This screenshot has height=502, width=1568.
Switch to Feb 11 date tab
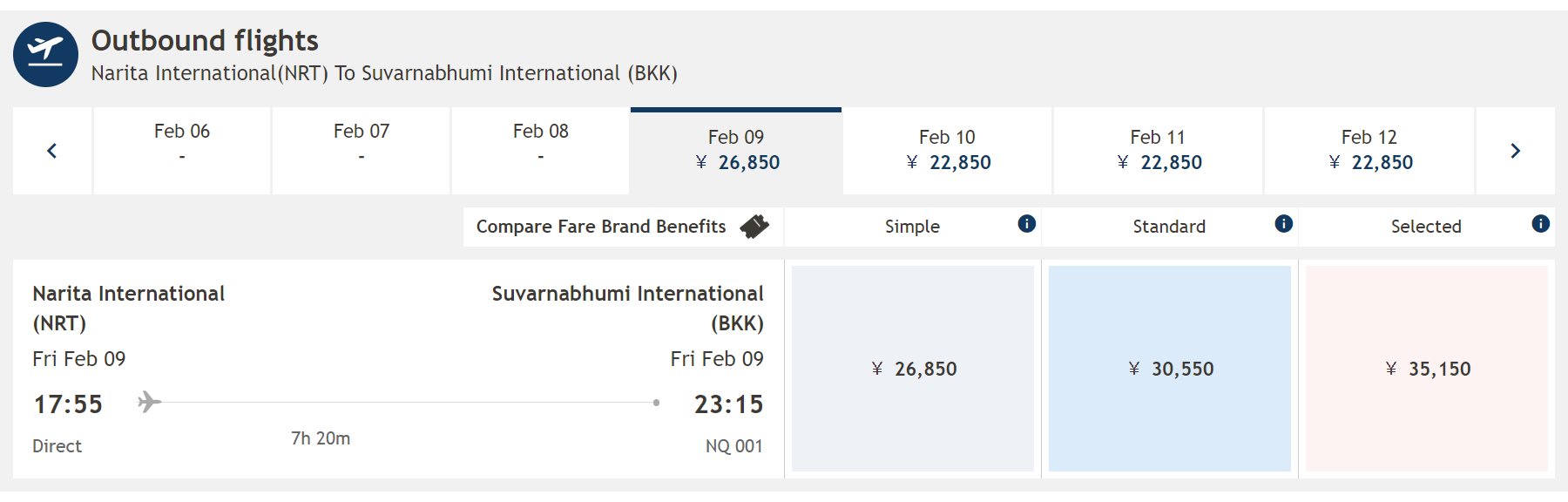point(1159,151)
